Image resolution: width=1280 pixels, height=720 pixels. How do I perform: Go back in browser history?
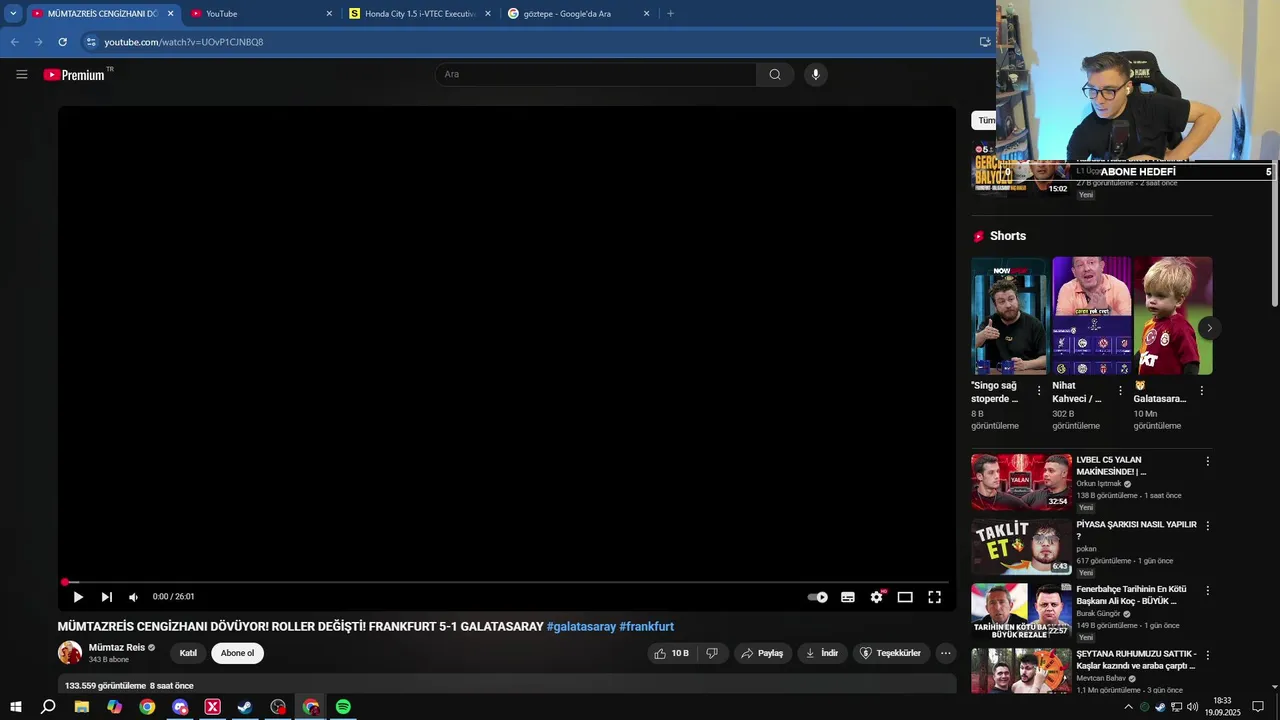pos(14,42)
